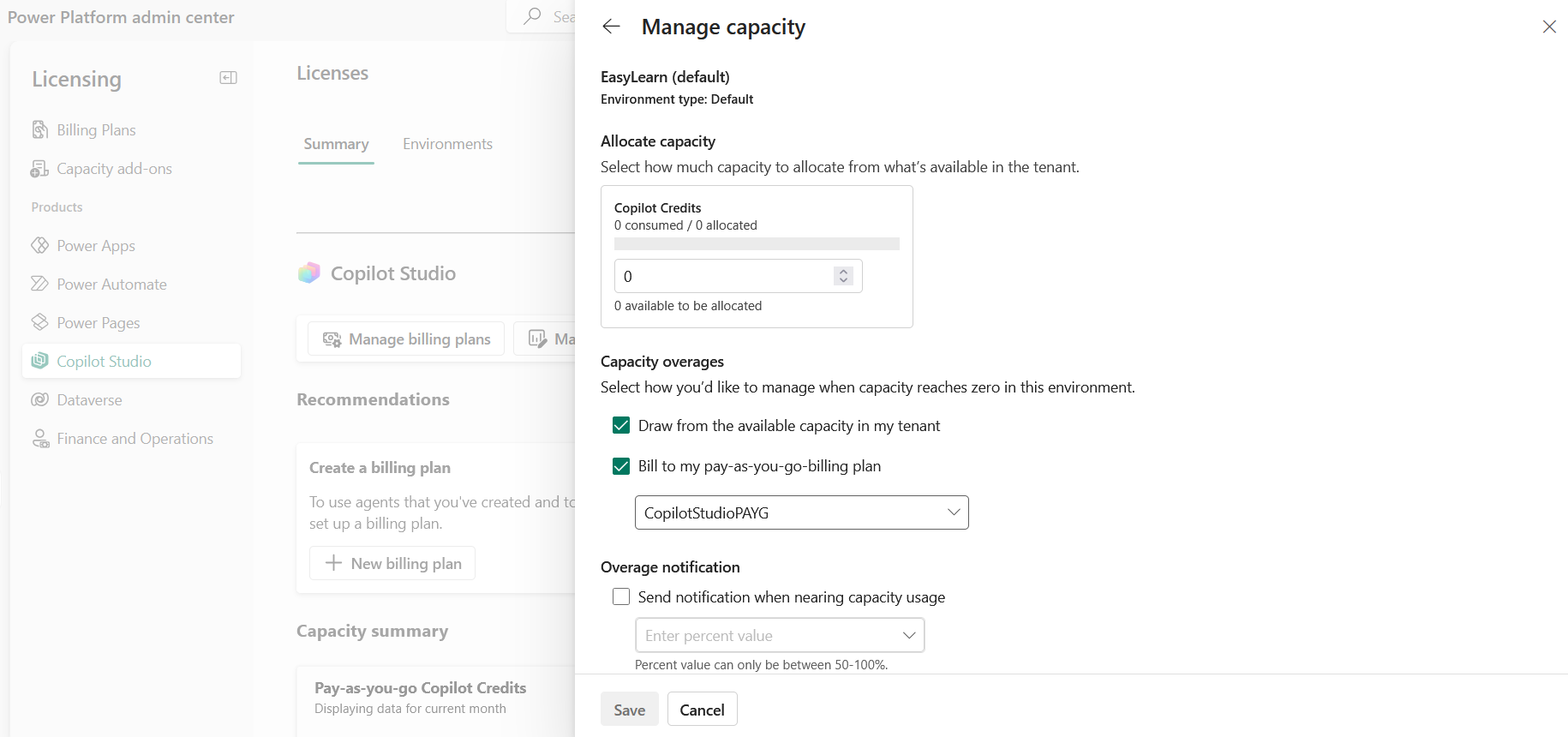Click the Copilot Studio heading logo
Viewport: 1568px width, 737px height.
pyautogui.click(x=308, y=273)
